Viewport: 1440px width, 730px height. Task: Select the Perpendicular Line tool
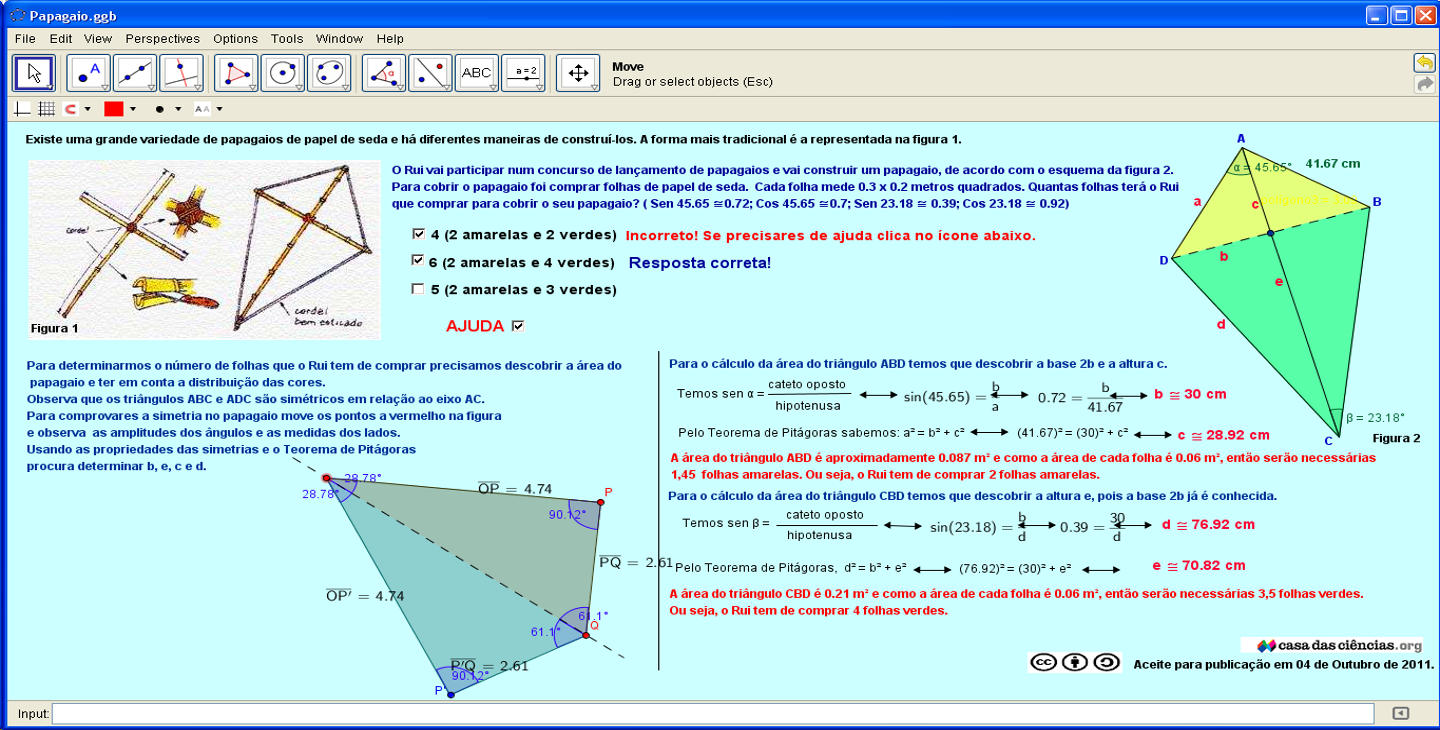pyautogui.click(x=181, y=73)
